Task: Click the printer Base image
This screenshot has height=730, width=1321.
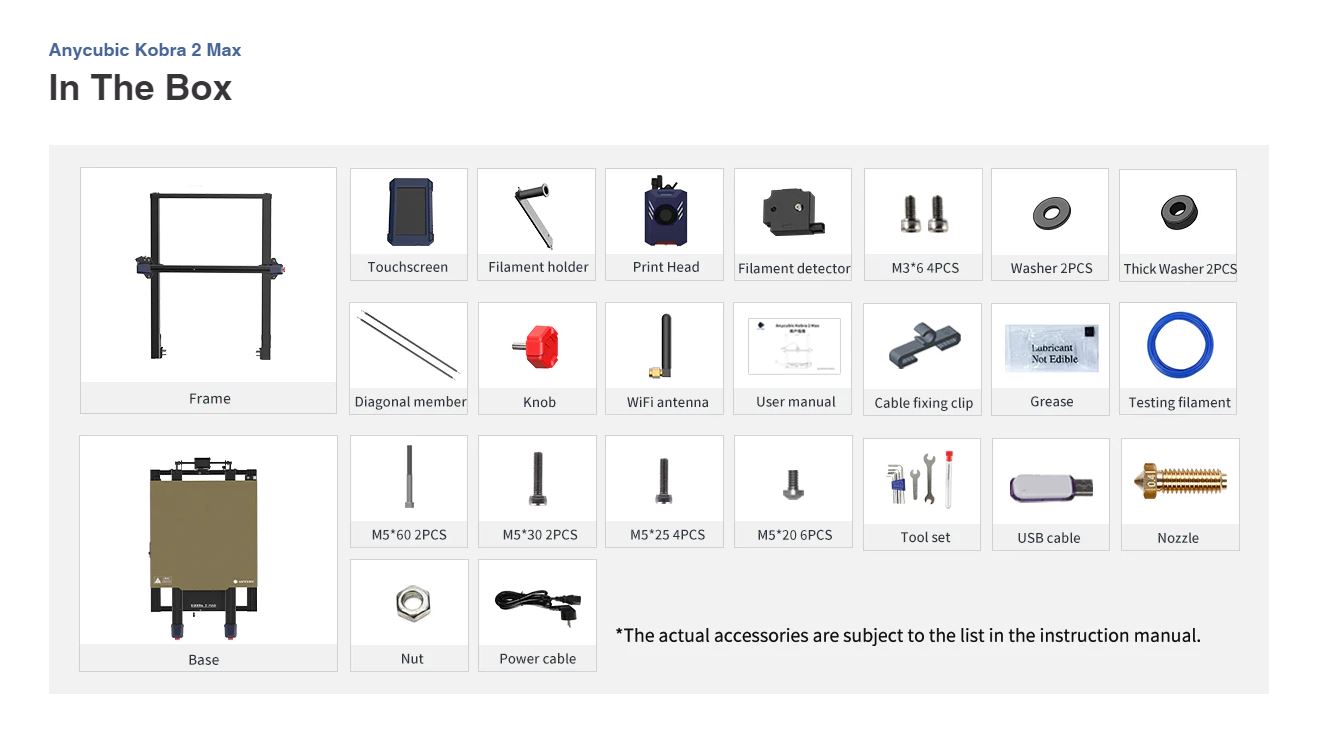Action: 204,548
